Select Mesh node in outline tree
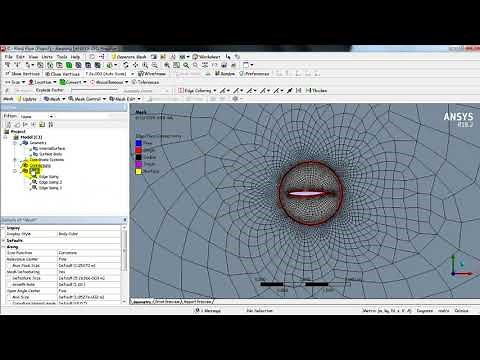 pyautogui.click(x=34, y=171)
